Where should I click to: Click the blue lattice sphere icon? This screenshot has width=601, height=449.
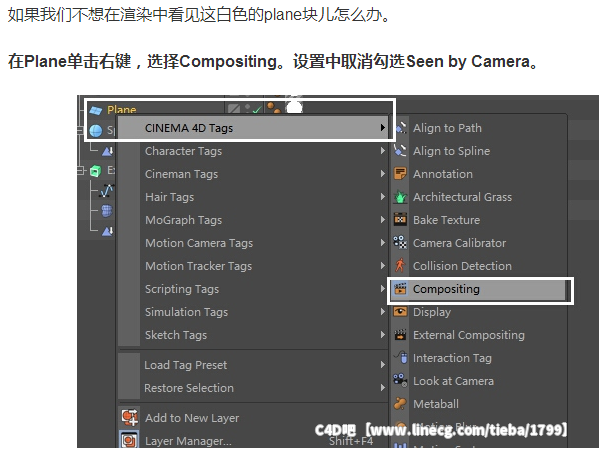(x=107, y=211)
